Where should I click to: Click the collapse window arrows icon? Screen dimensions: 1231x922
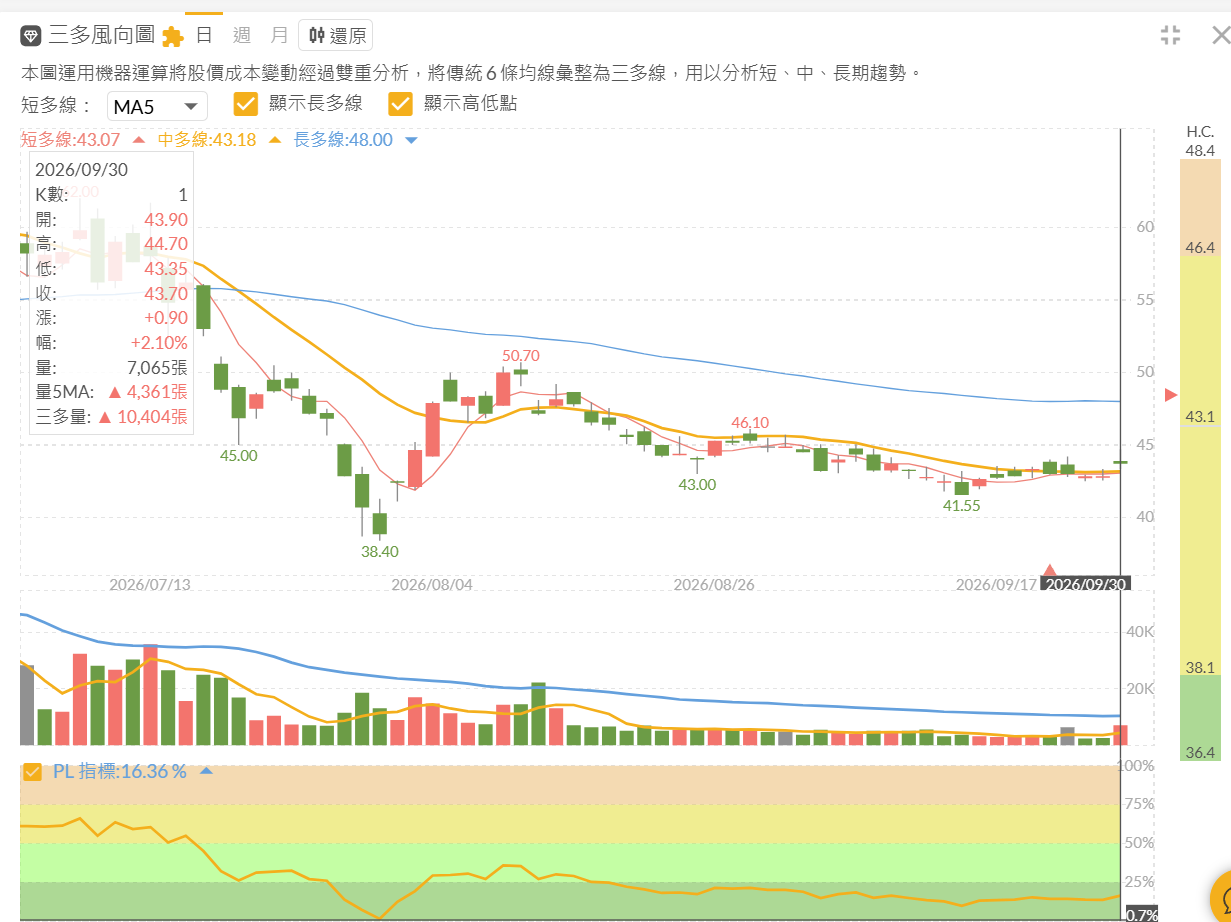pyautogui.click(x=1170, y=35)
